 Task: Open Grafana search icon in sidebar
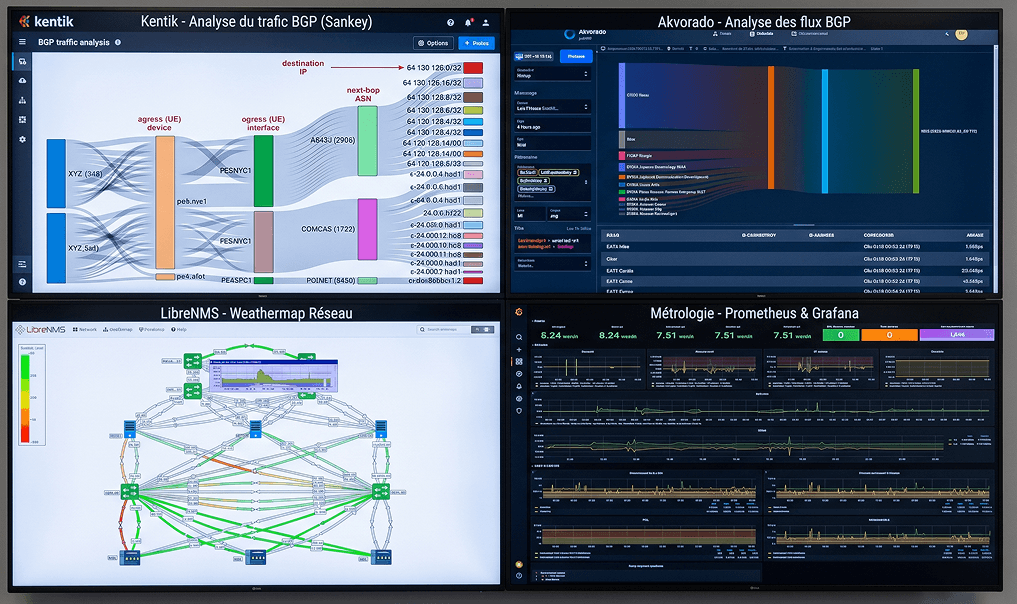(519, 337)
